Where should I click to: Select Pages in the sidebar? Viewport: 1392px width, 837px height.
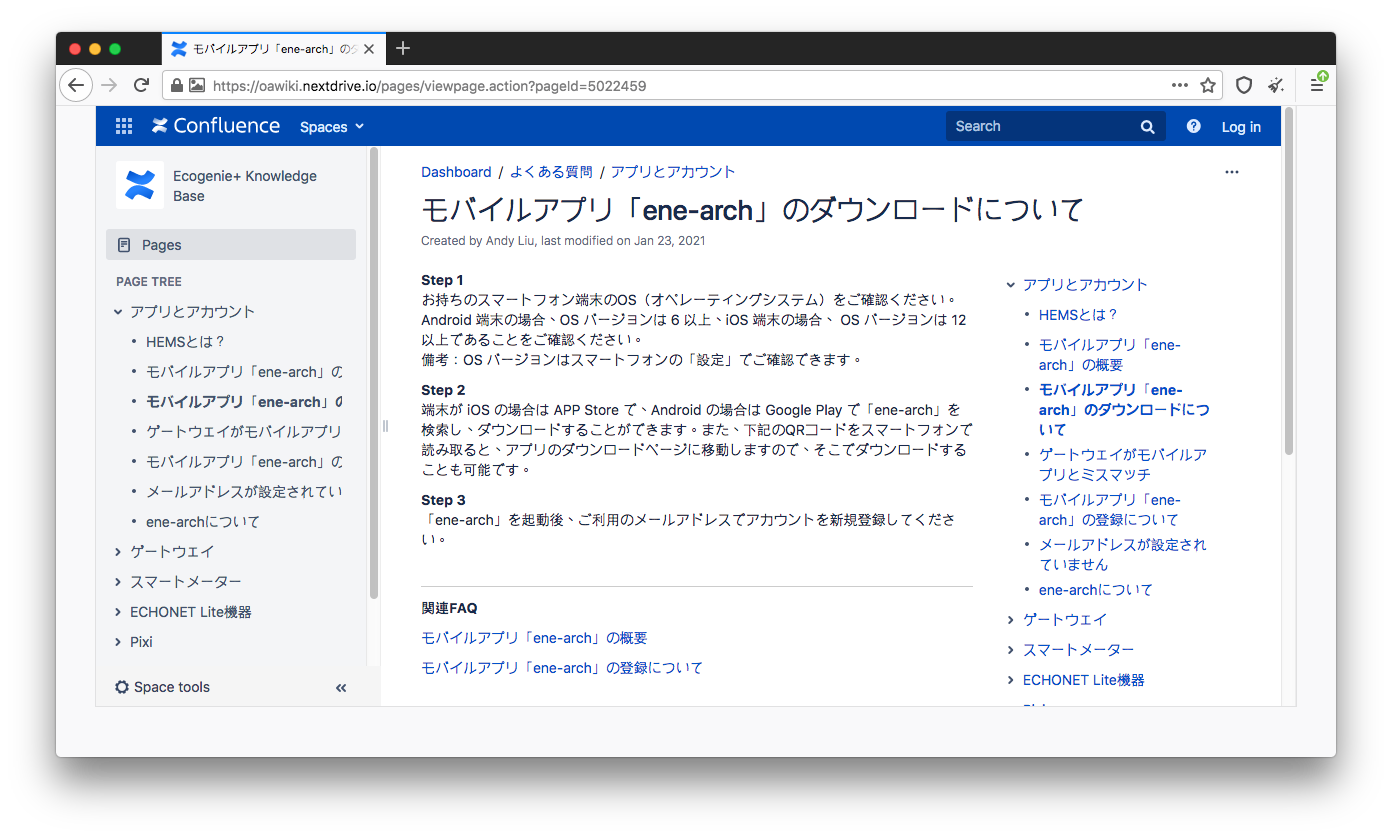(x=231, y=245)
